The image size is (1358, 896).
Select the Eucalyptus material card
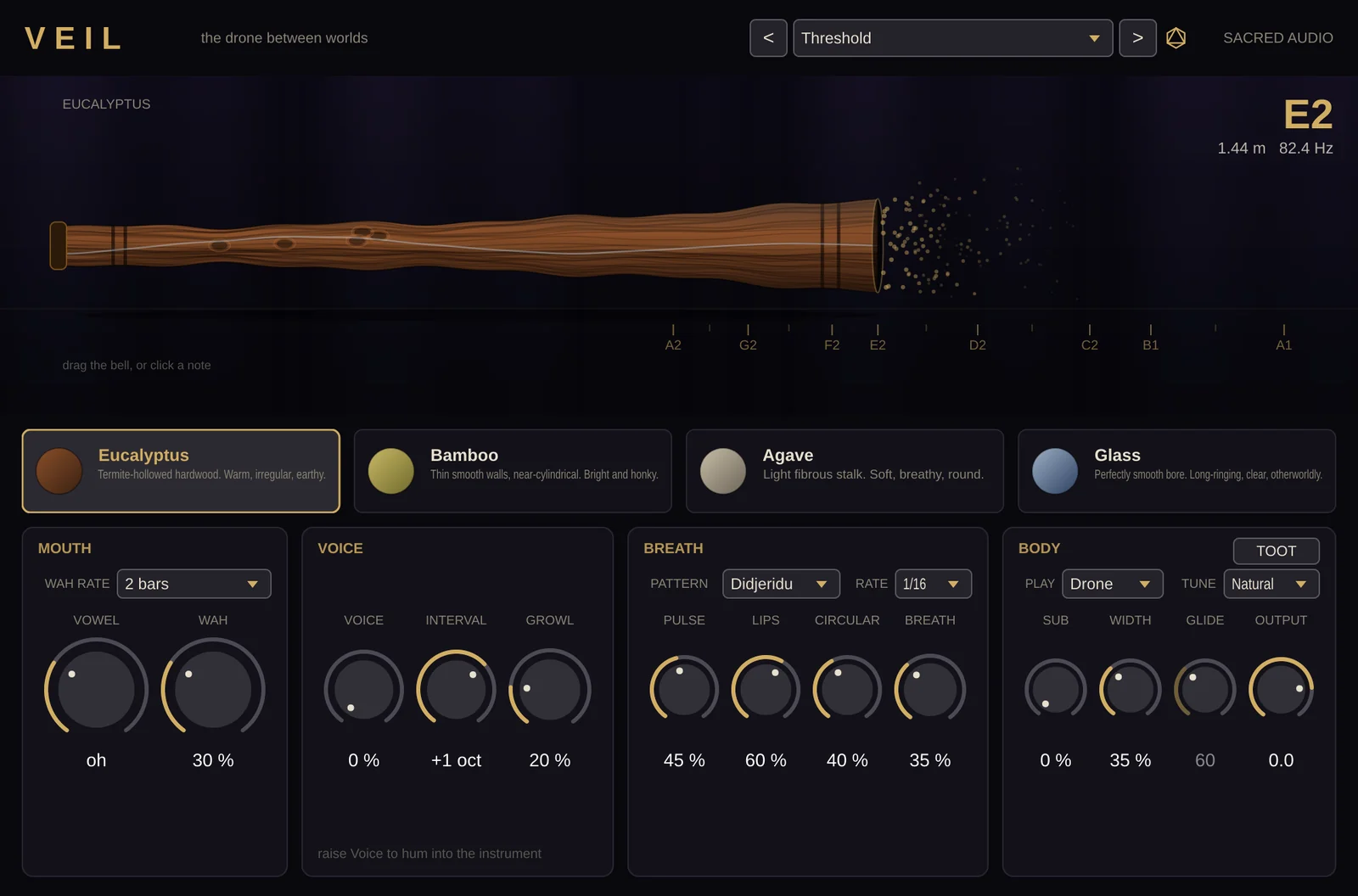(x=181, y=471)
